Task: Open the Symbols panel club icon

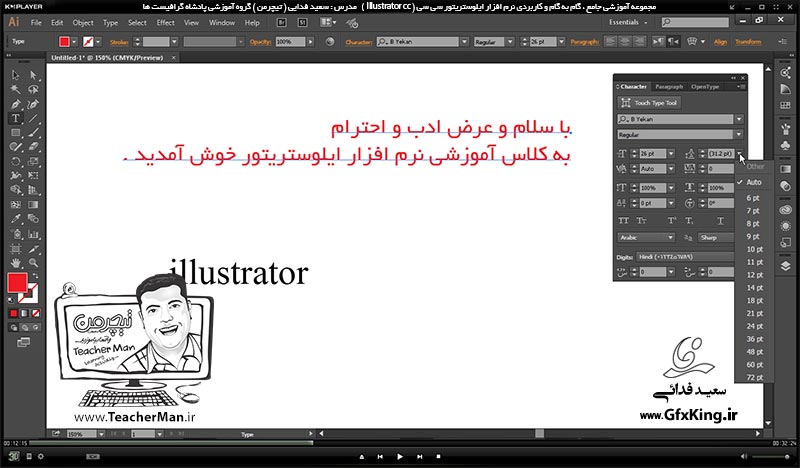Action: tap(786, 145)
